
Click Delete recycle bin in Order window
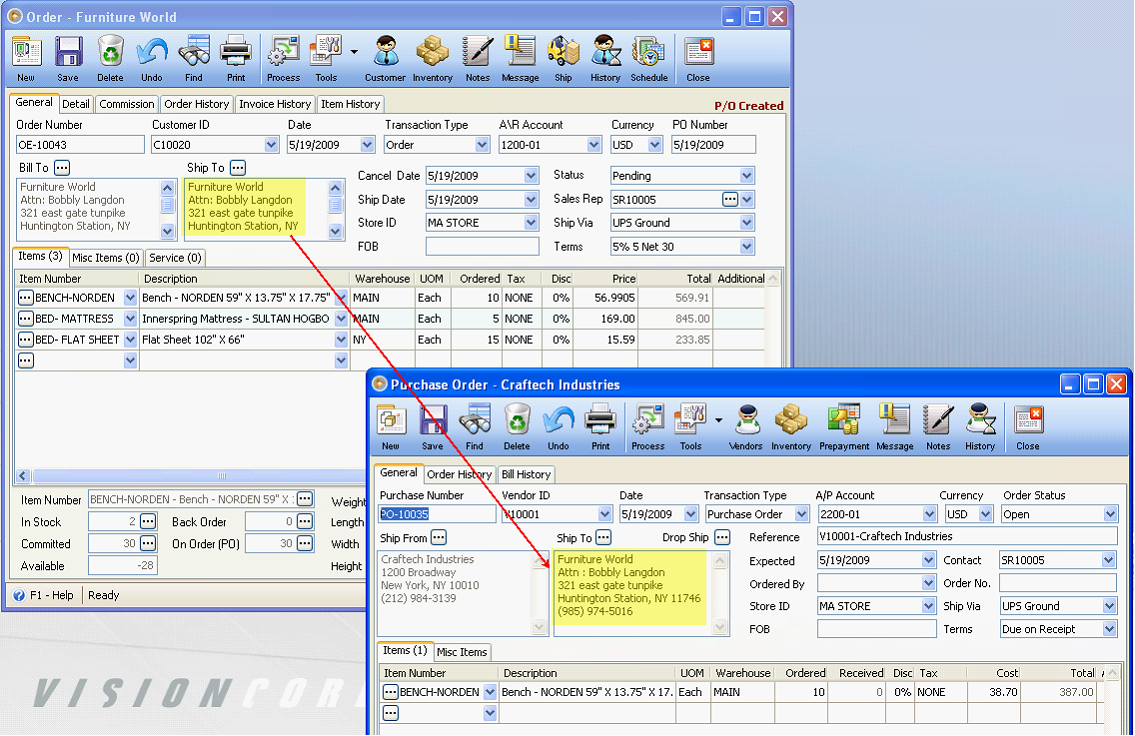pos(110,59)
